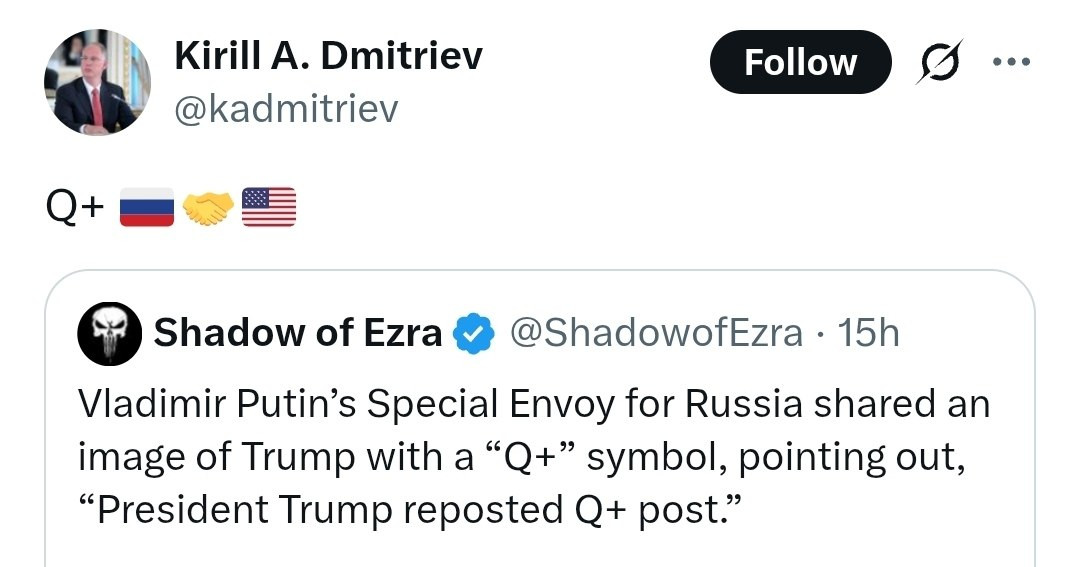Click the Kirill A. Dmitriev display name
Viewport: 1080px width, 567px height.
[x=328, y=57]
